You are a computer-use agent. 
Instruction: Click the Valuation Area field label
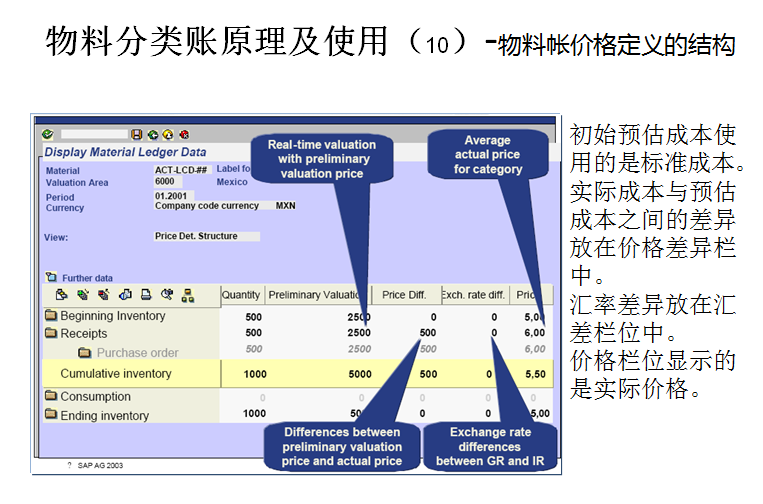click(77, 183)
